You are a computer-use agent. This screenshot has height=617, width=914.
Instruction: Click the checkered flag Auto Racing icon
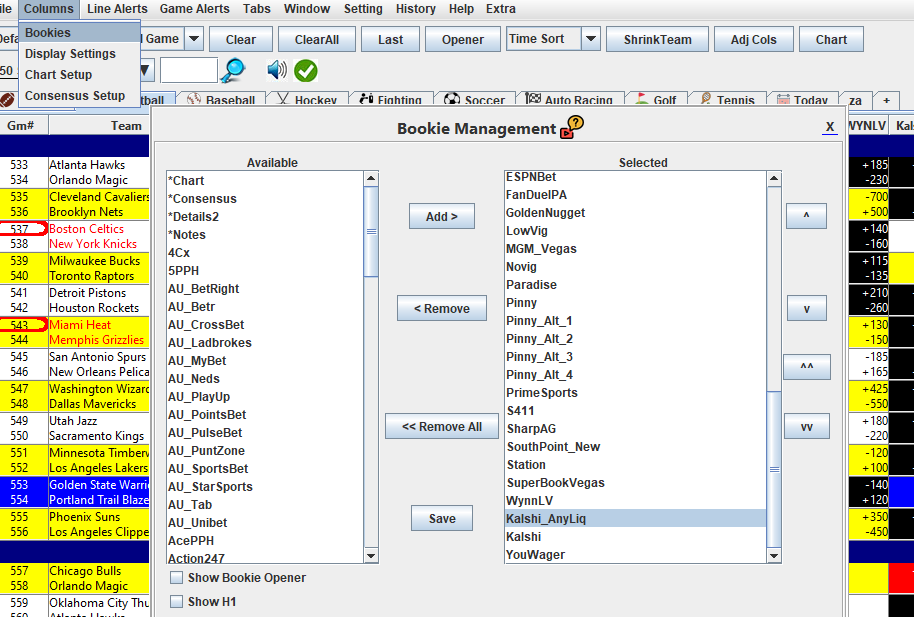coord(533,99)
